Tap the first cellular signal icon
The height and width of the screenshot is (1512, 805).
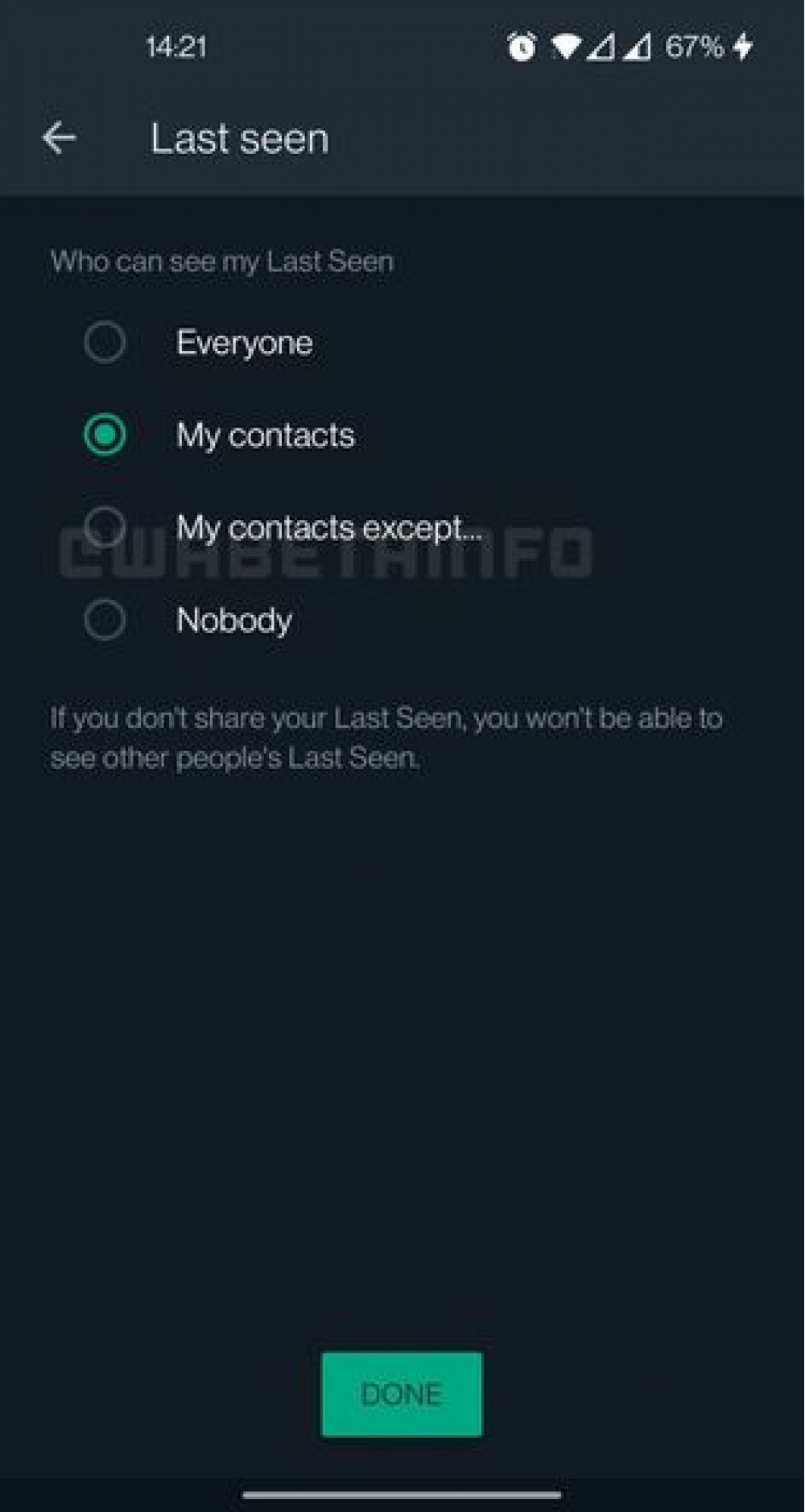coord(601,47)
